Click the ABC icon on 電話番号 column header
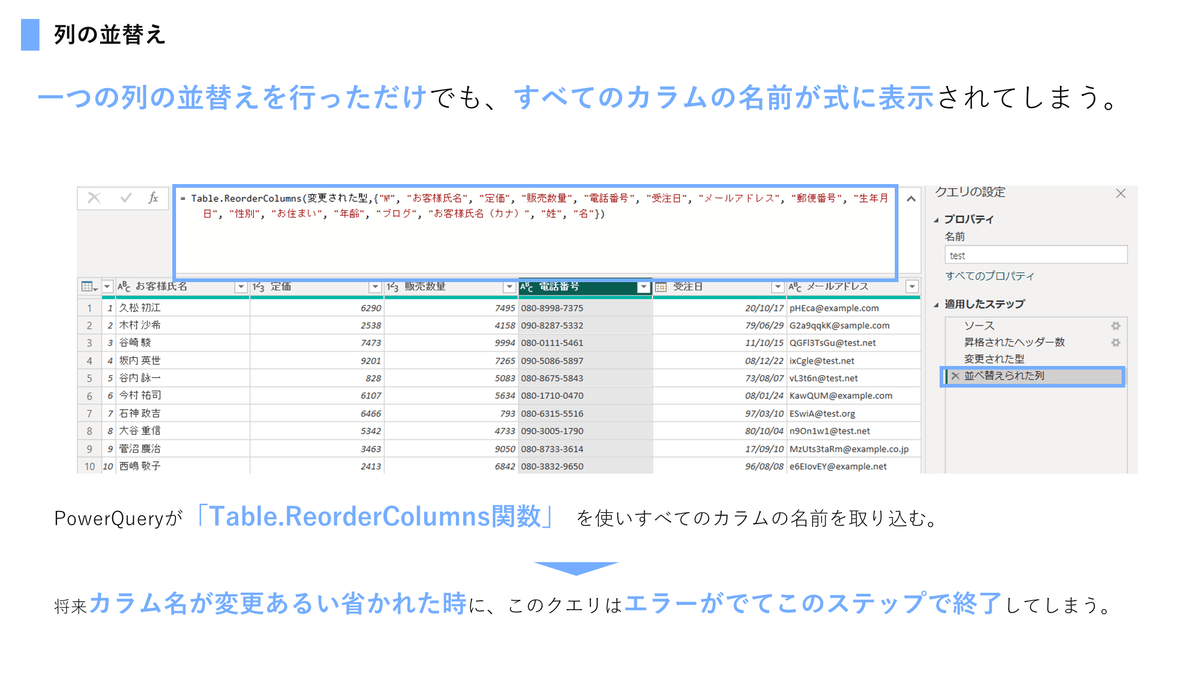Image resolution: width=1200 pixels, height=675 pixels. point(527,286)
